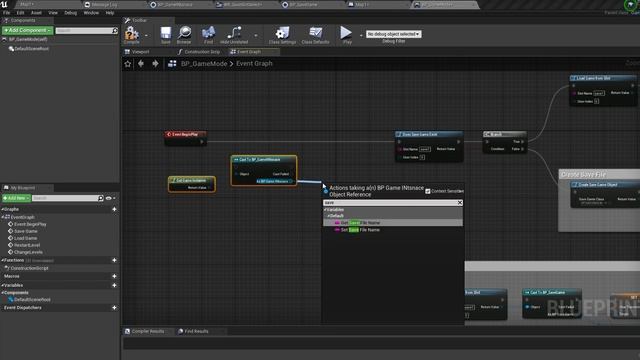Open the View menu

click(53, 13)
